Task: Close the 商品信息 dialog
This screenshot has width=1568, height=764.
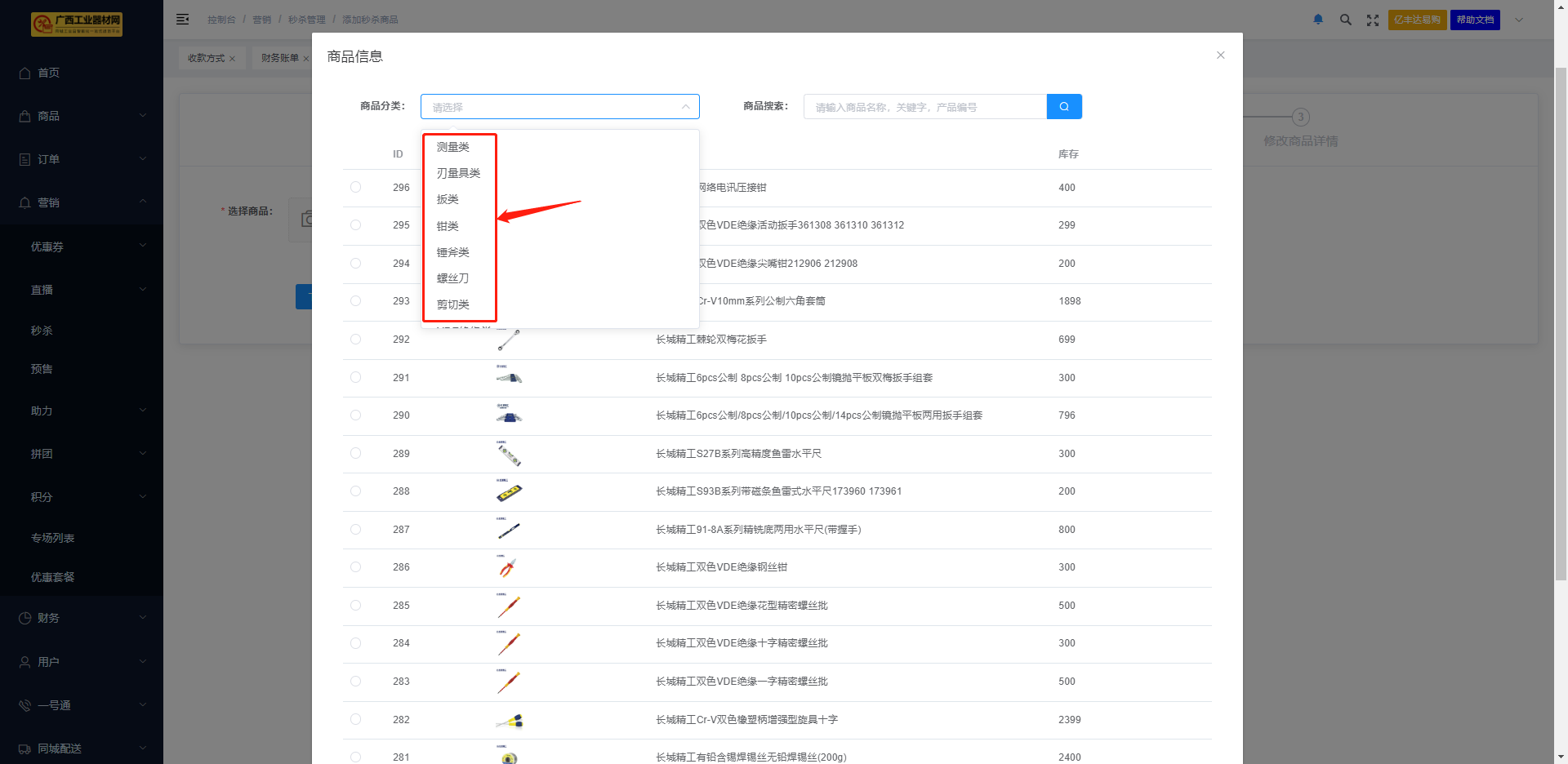Action: [1220, 56]
